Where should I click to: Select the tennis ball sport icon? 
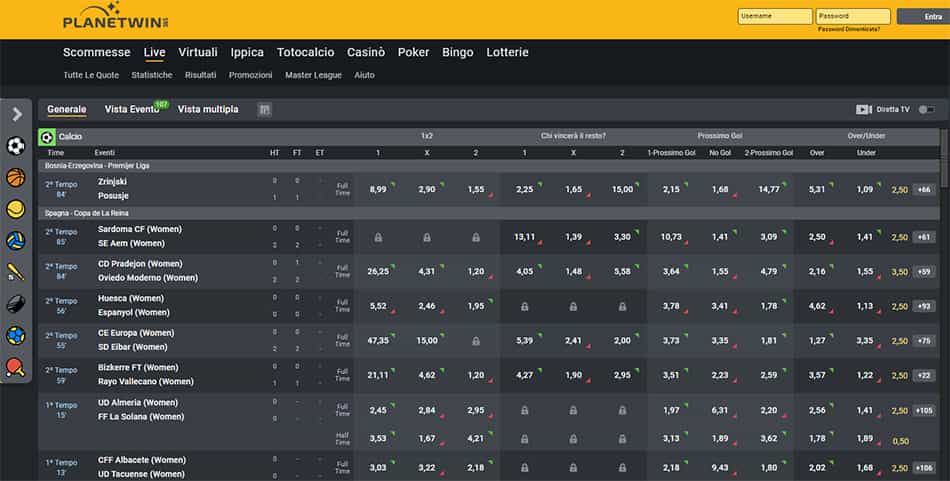16,209
